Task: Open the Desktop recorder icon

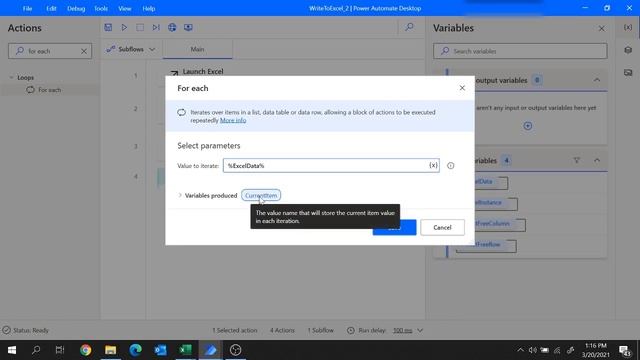Action: pos(188,27)
